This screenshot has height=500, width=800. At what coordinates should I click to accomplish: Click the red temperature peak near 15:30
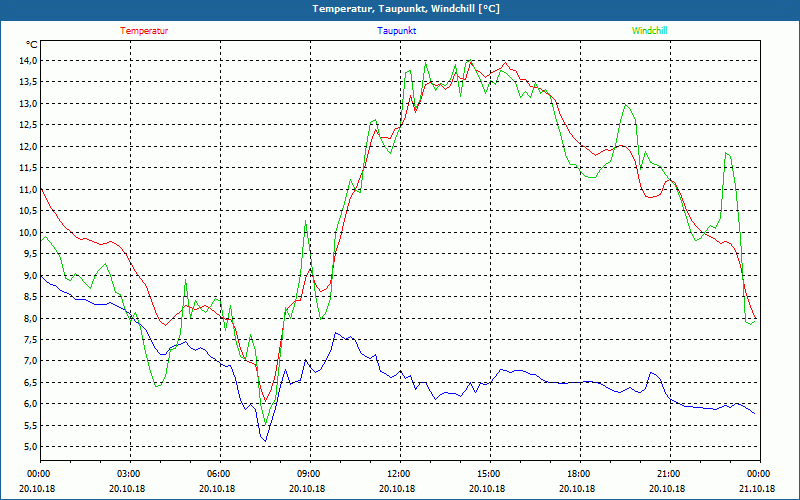505,62
